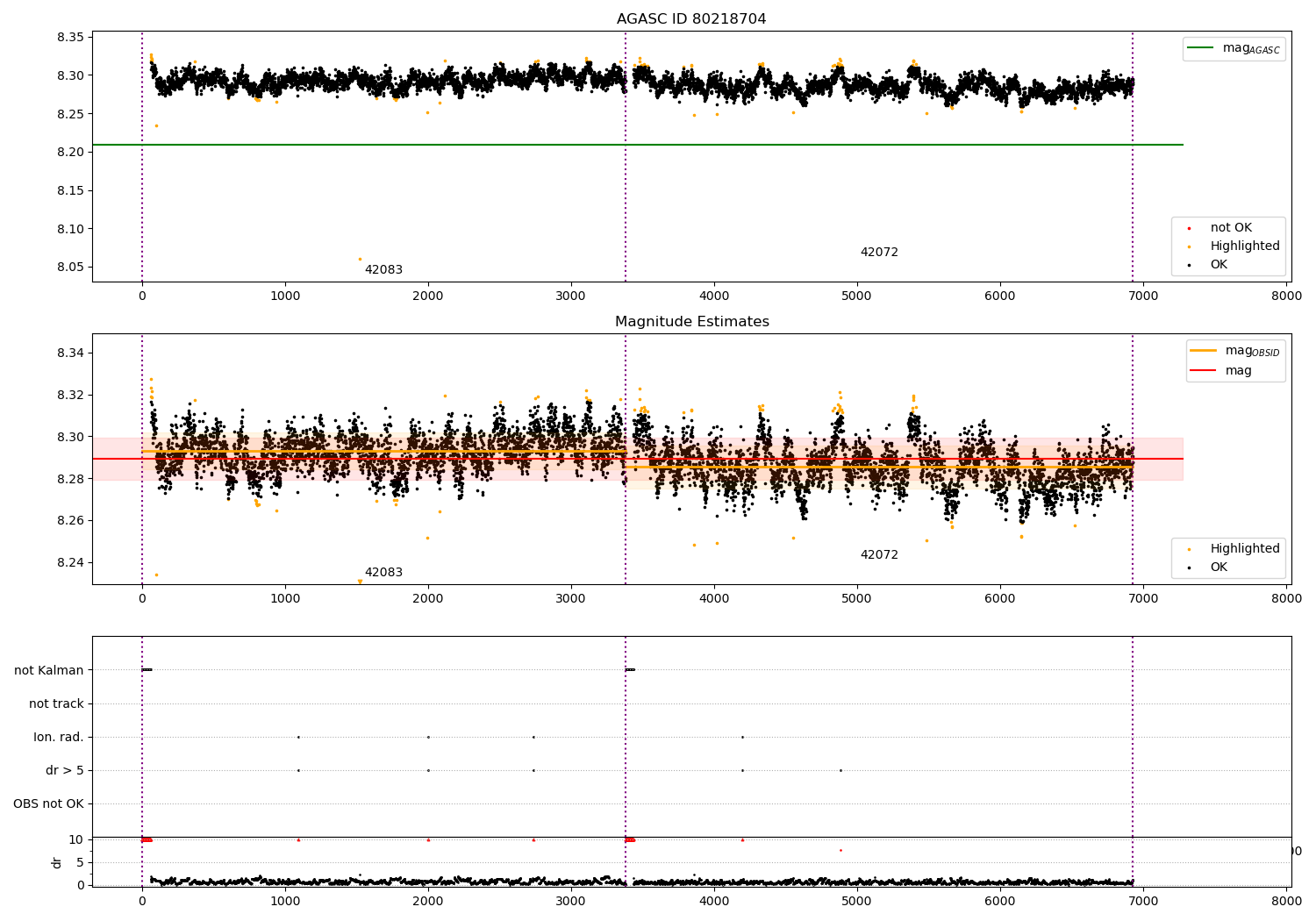Screen dimensions: 1316x921
Task: Click "Highlighted" in the AGASC ID plot legend
Action: pos(1245,246)
